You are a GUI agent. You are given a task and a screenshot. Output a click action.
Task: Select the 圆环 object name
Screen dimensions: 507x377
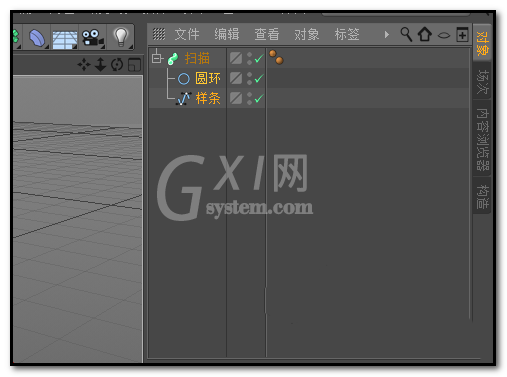(208, 79)
